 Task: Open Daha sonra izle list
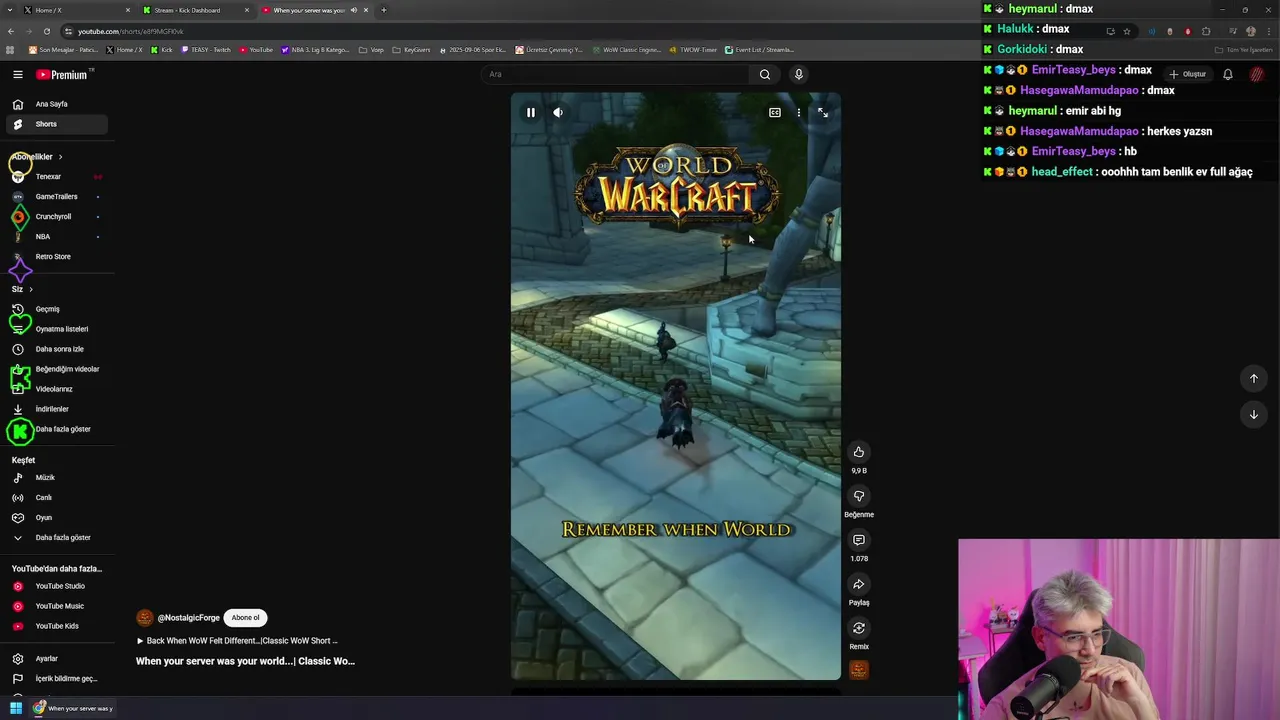57,349
